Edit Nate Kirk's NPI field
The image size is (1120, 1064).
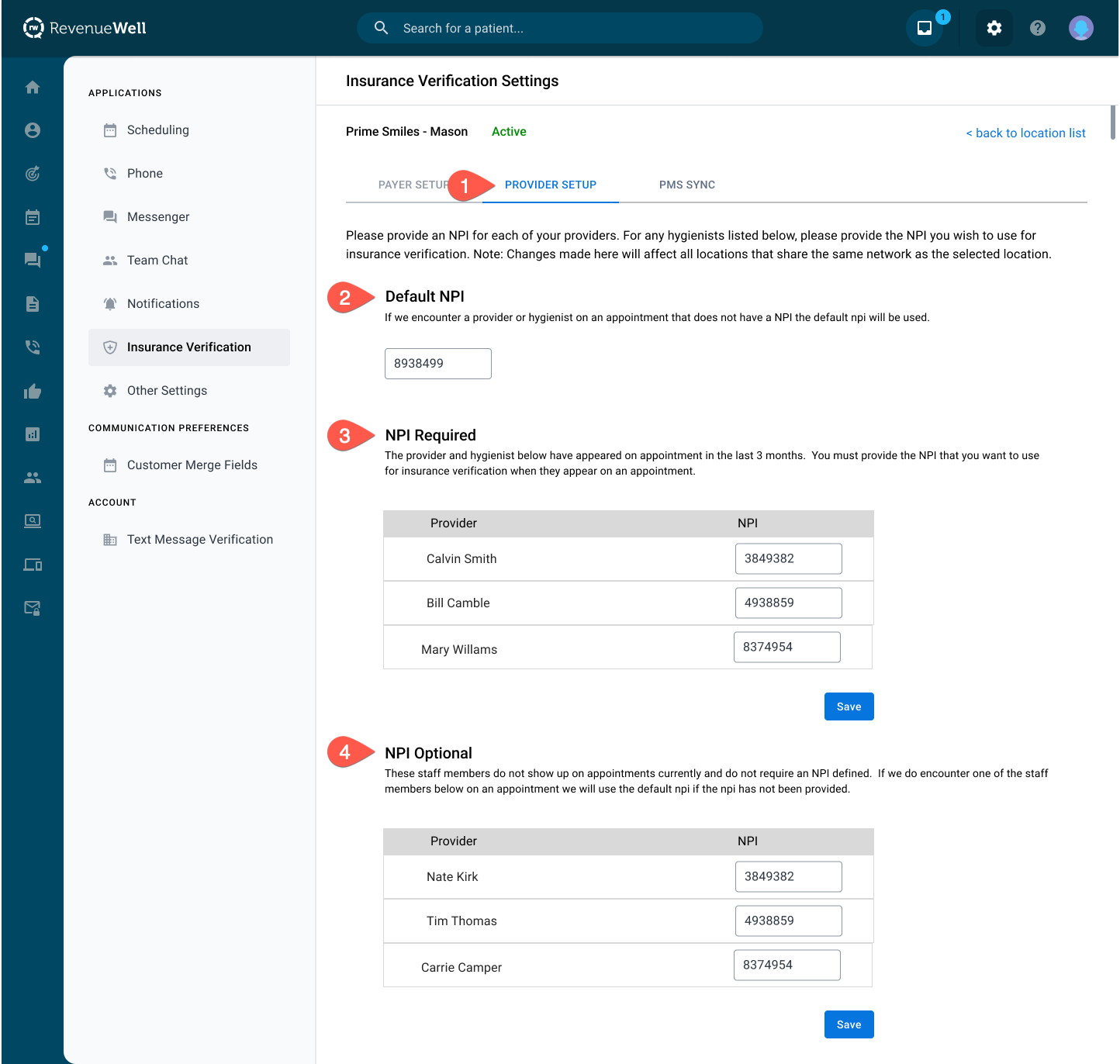pyautogui.click(x=789, y=876)
